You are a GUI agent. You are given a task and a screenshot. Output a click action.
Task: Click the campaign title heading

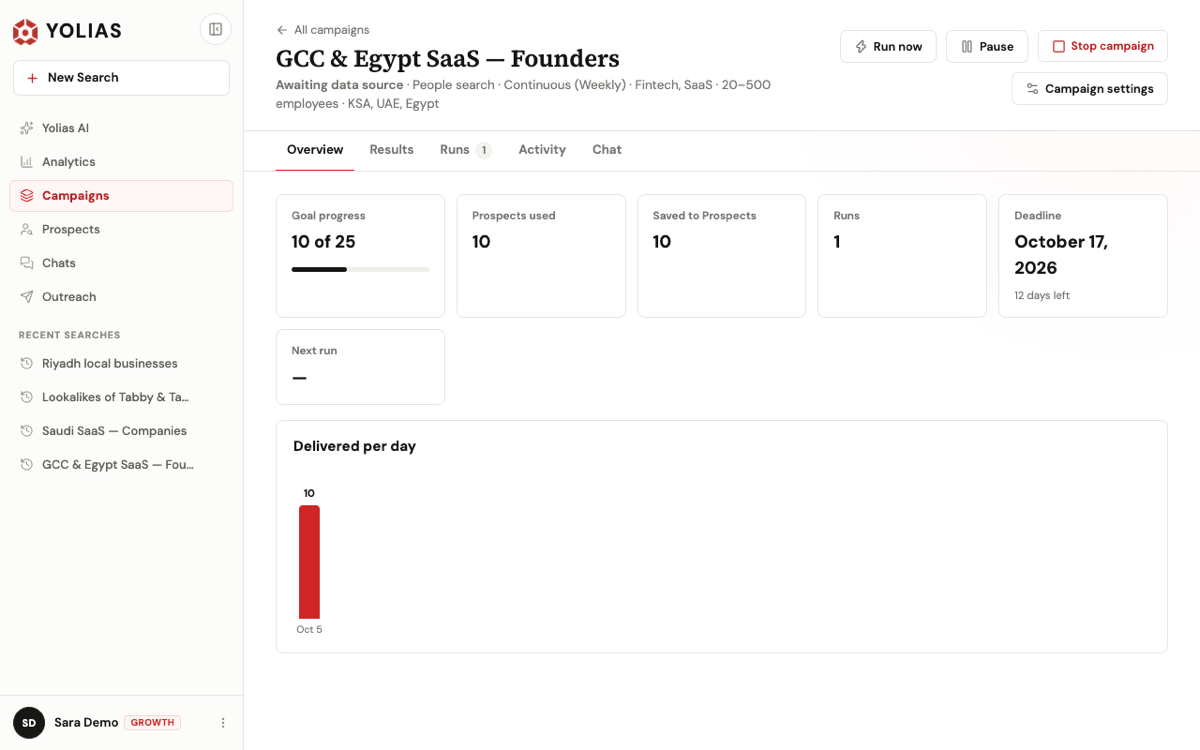448,59
